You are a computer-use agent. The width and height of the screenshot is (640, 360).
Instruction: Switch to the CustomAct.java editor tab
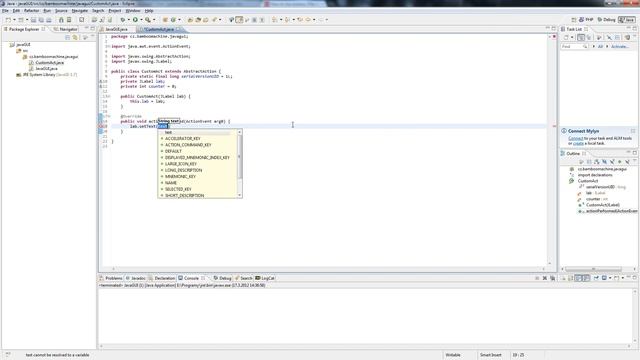click(x=159, y=29)
